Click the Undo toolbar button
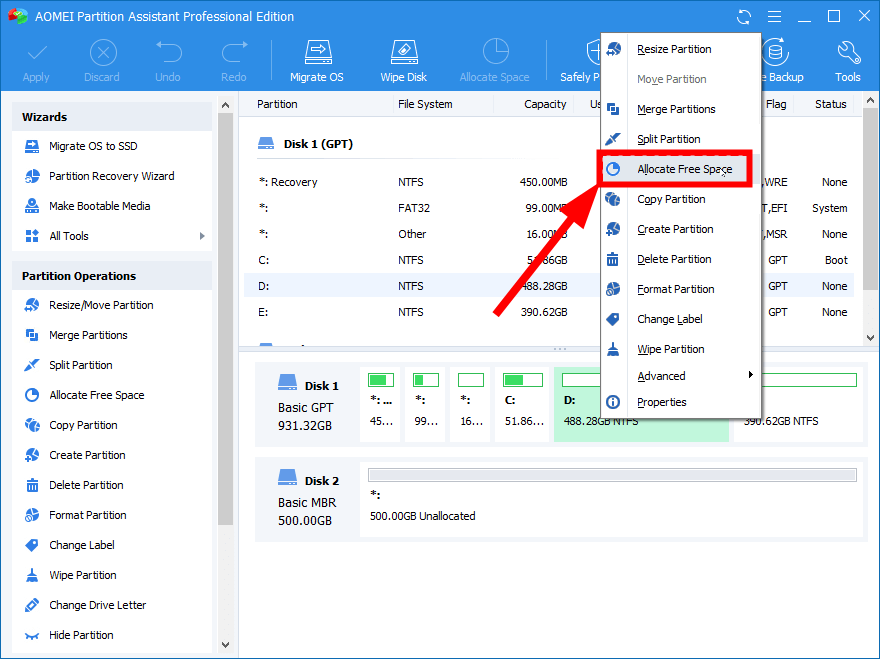880x659 pixels. pos(168,60)
